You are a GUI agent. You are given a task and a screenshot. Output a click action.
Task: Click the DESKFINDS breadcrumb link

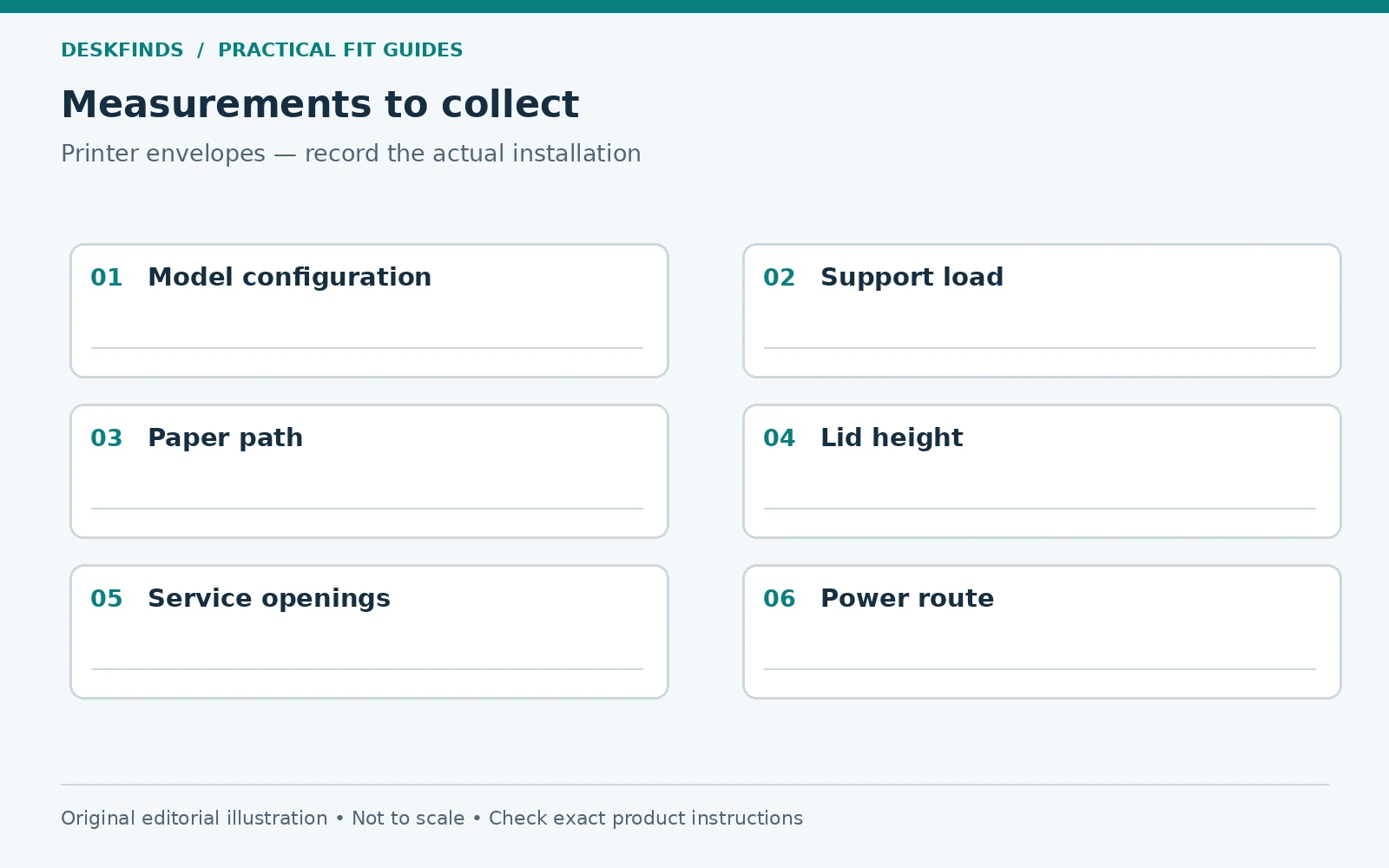point(122,50)
